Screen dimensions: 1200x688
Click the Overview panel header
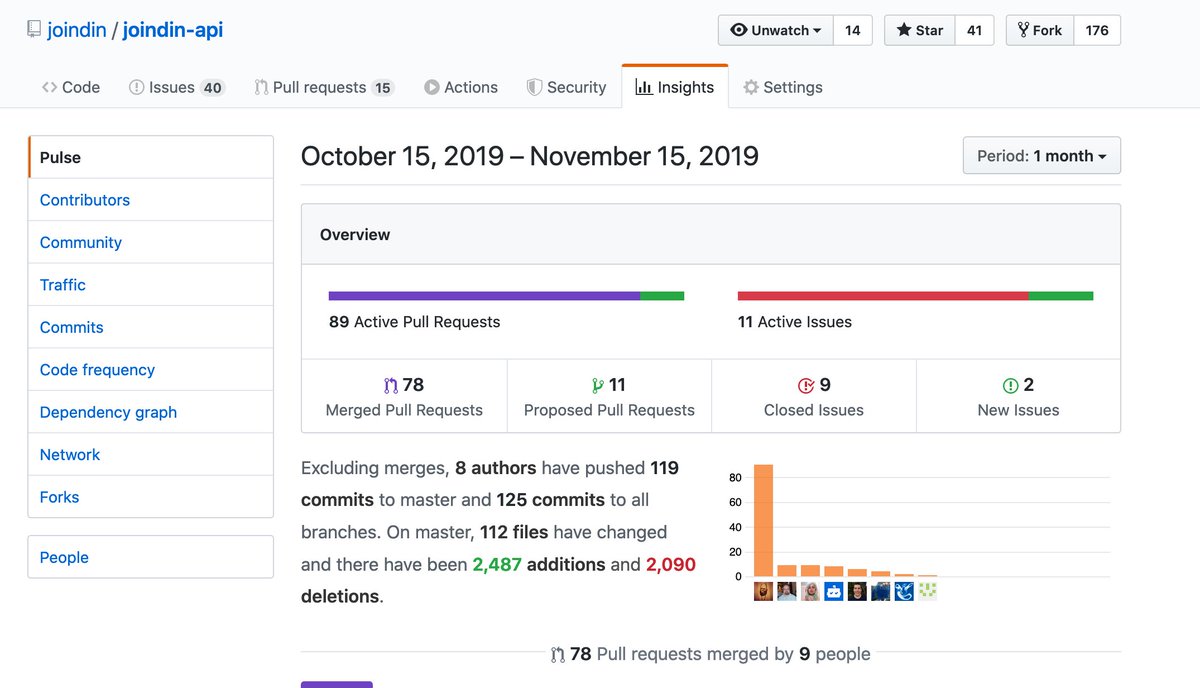click(711, 235)
